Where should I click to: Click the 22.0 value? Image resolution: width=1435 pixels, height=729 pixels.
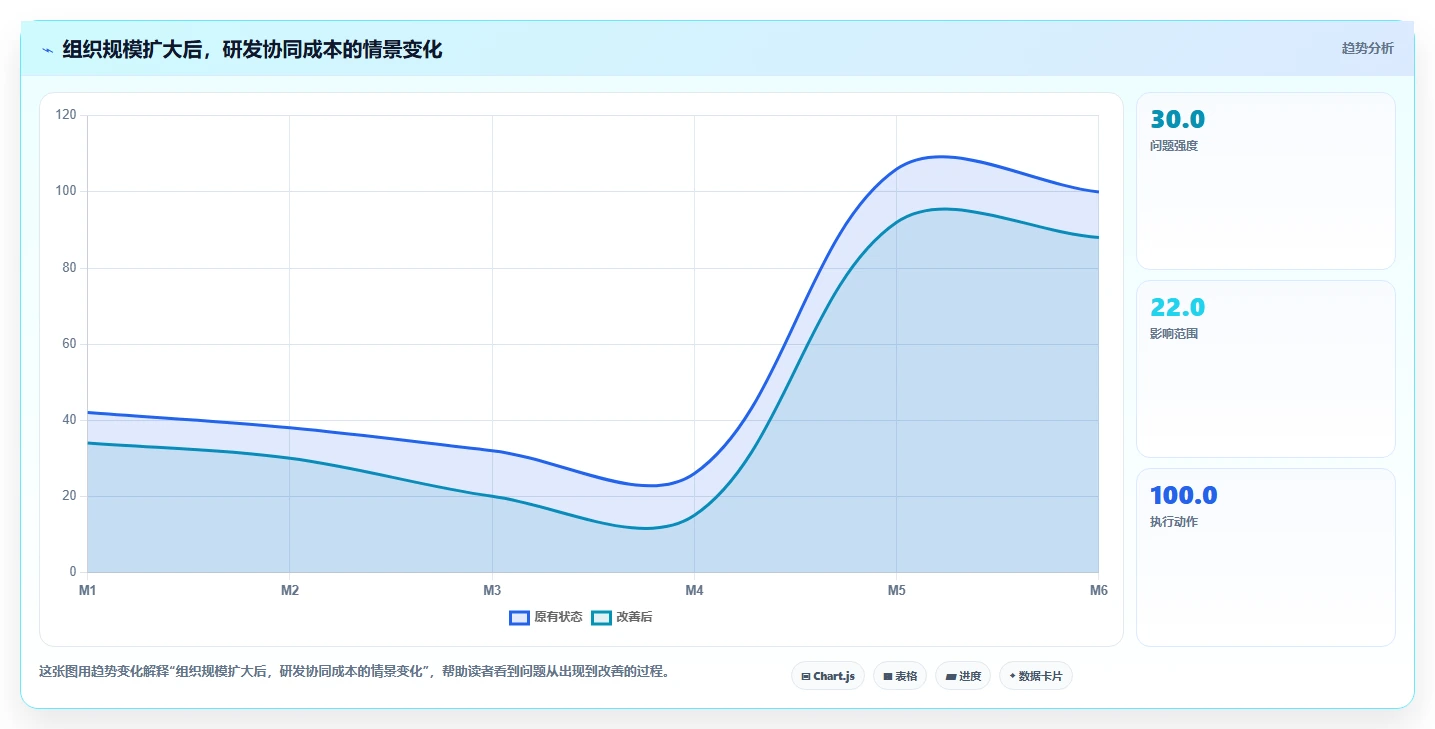[x=1178, y=308]
